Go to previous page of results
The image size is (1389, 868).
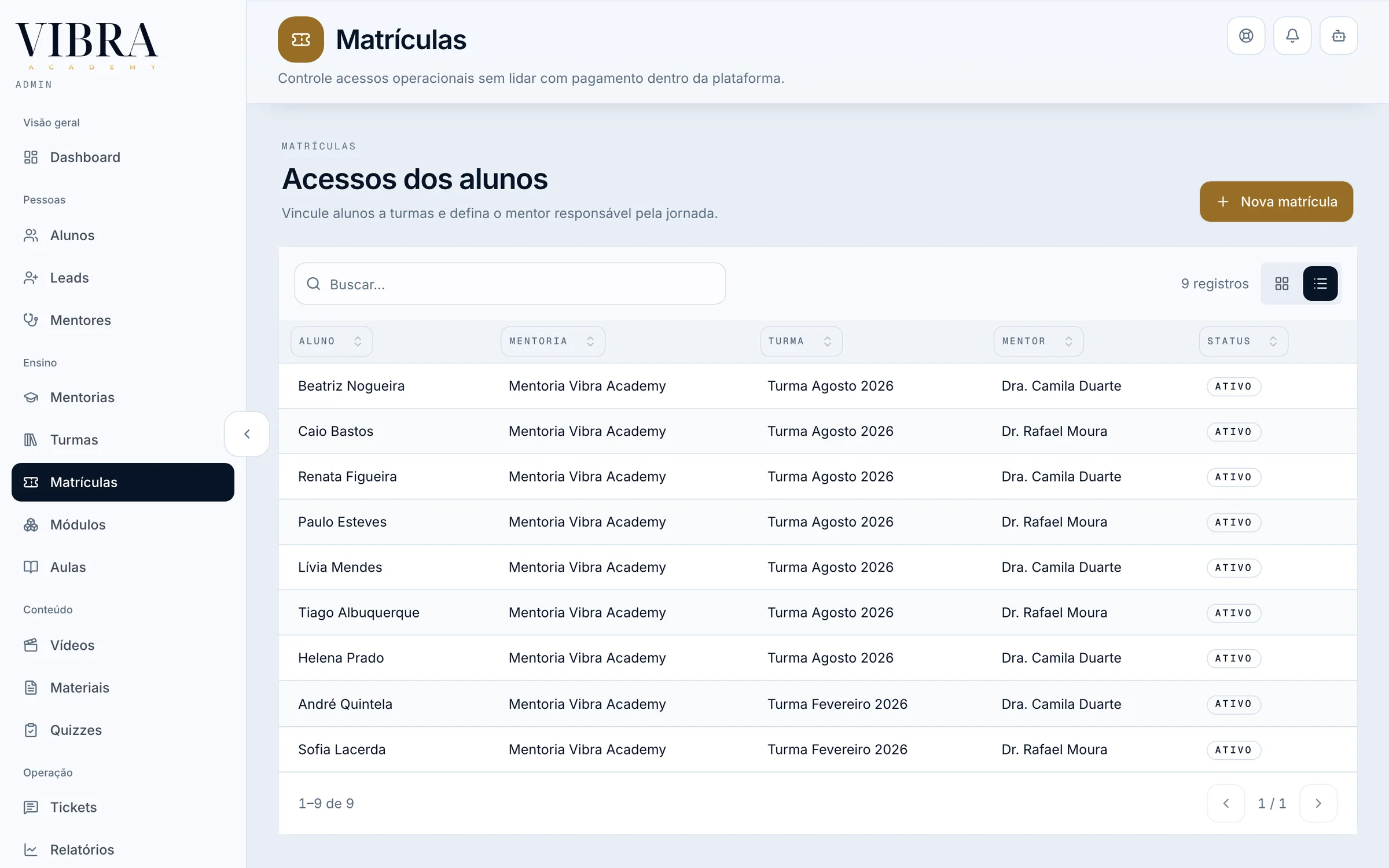1226,803
